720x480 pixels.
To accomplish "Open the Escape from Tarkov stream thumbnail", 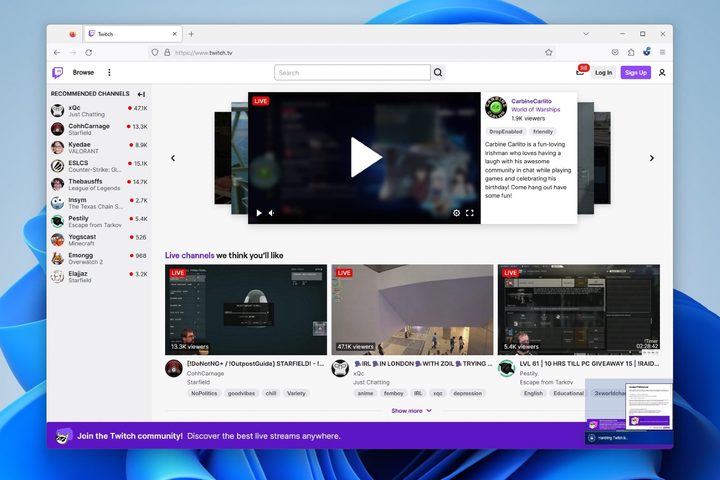I will [579, 310].
